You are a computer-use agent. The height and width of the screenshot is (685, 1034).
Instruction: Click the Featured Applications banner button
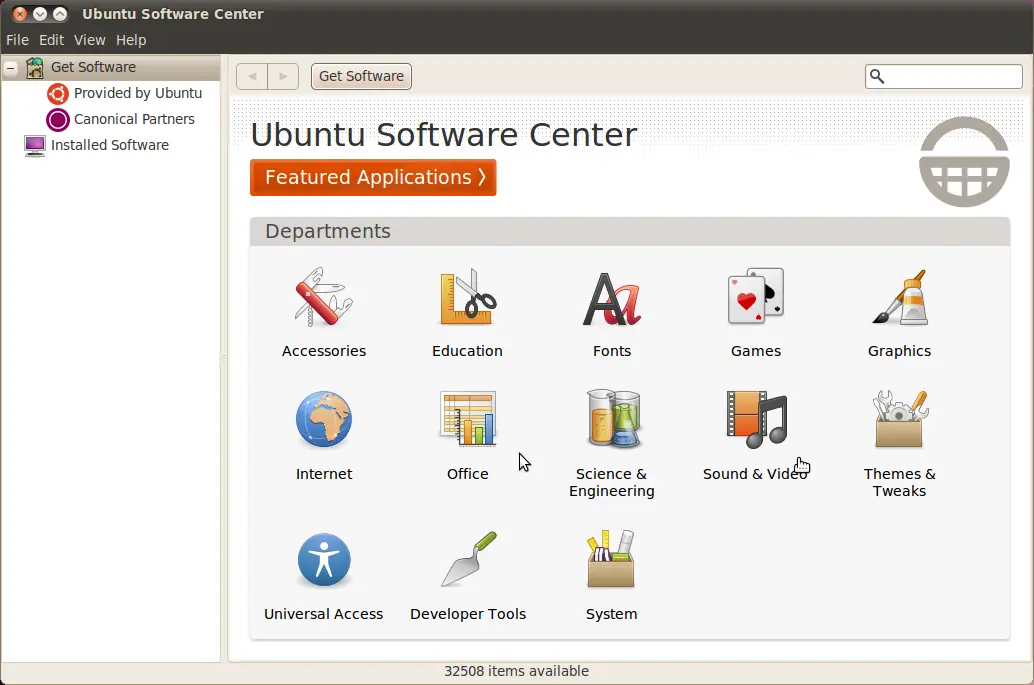(373, 177)
